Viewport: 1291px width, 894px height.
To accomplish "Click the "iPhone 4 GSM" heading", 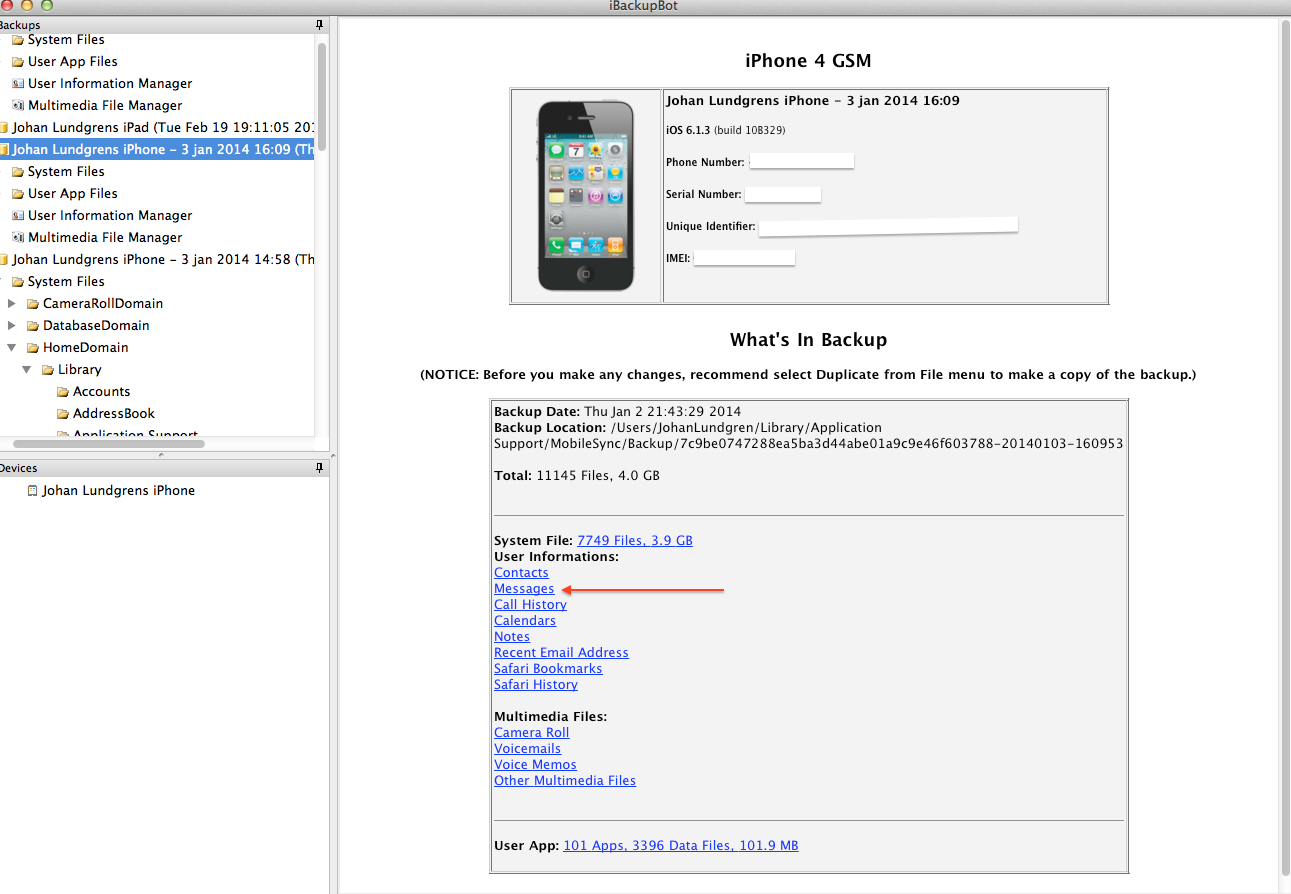I will [808, 61].
